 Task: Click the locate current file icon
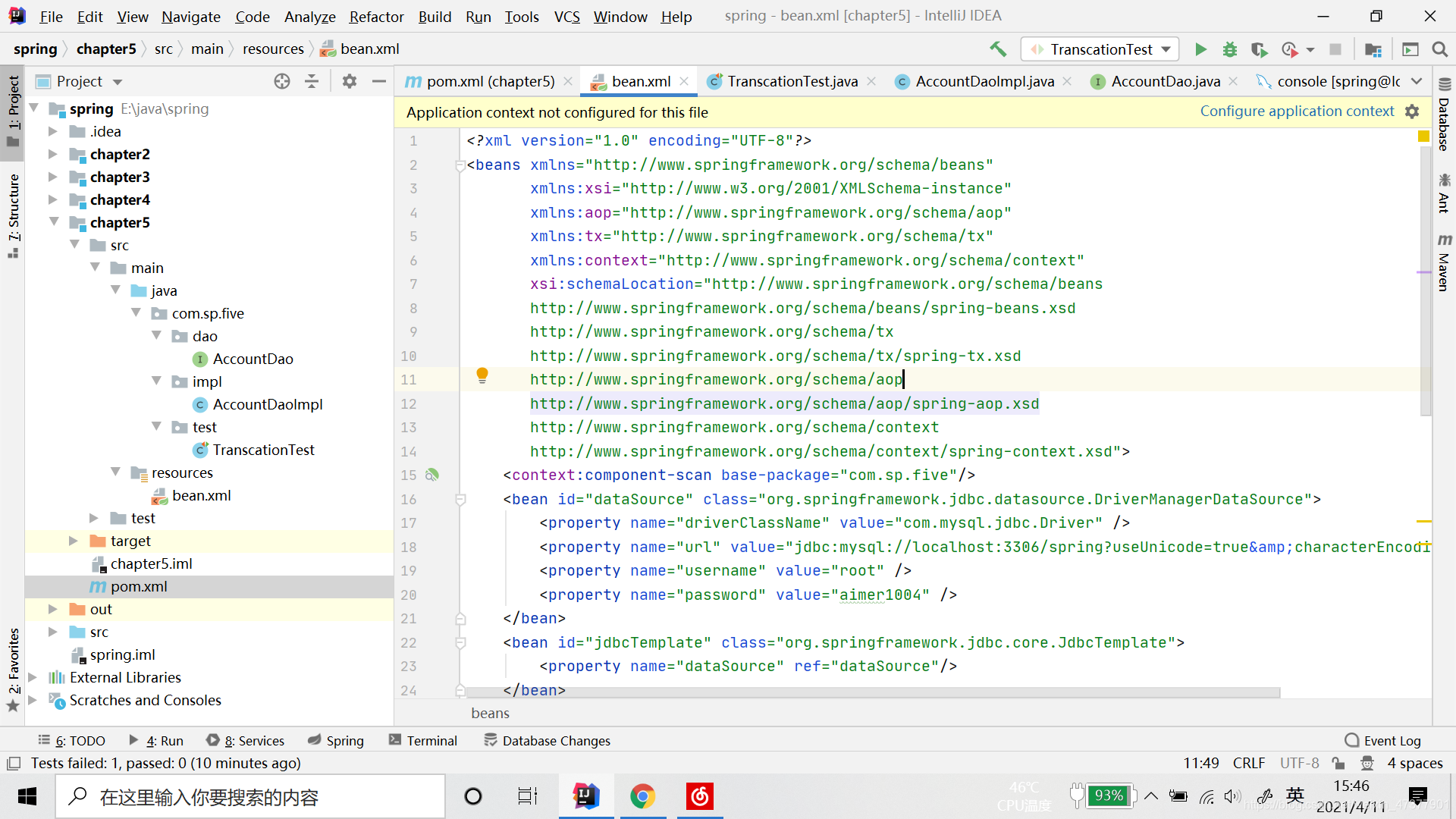pyautogui.click(x=282, y=81)
